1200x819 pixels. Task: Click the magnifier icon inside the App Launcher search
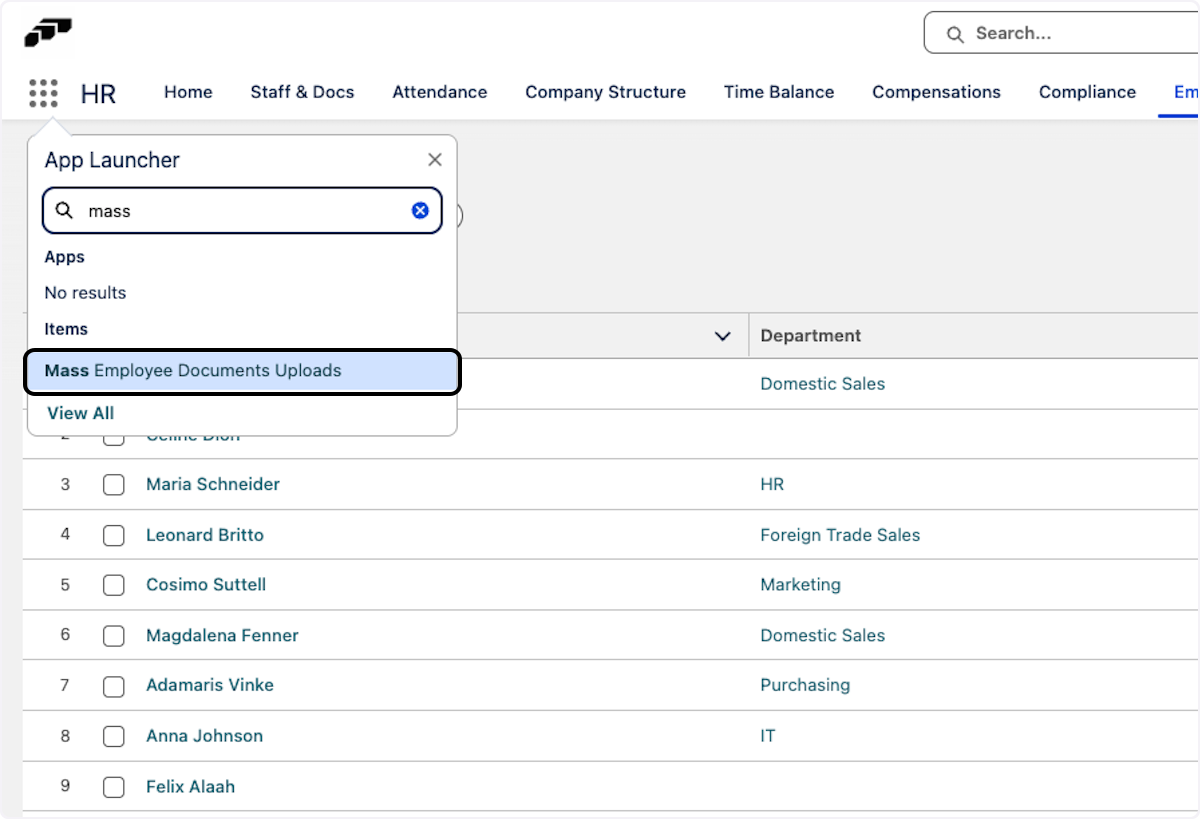pyautogui.click(x=65, y=210)
